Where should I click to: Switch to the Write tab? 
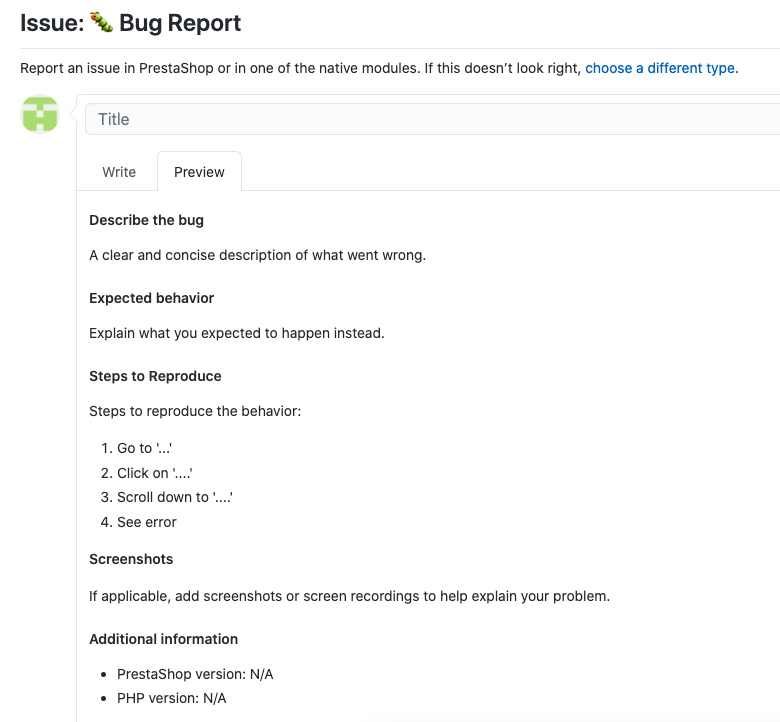click(x=119, y=172)
